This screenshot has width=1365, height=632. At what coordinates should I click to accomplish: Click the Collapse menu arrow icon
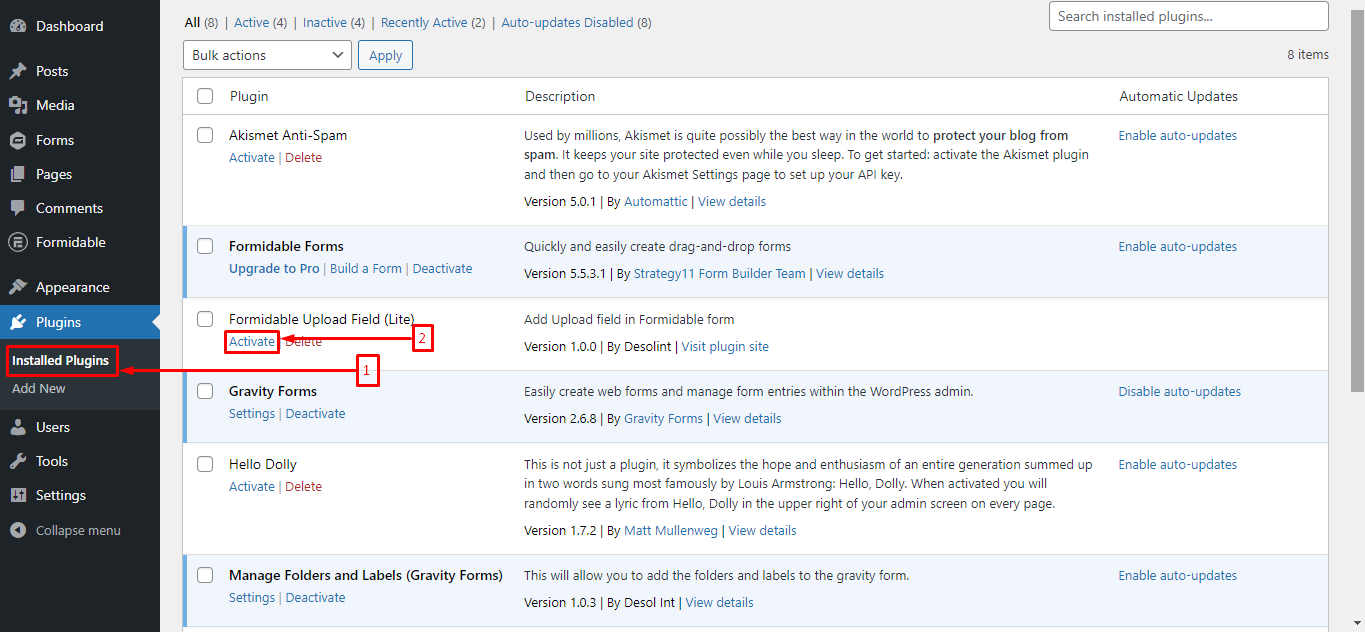tap(18, 530)
